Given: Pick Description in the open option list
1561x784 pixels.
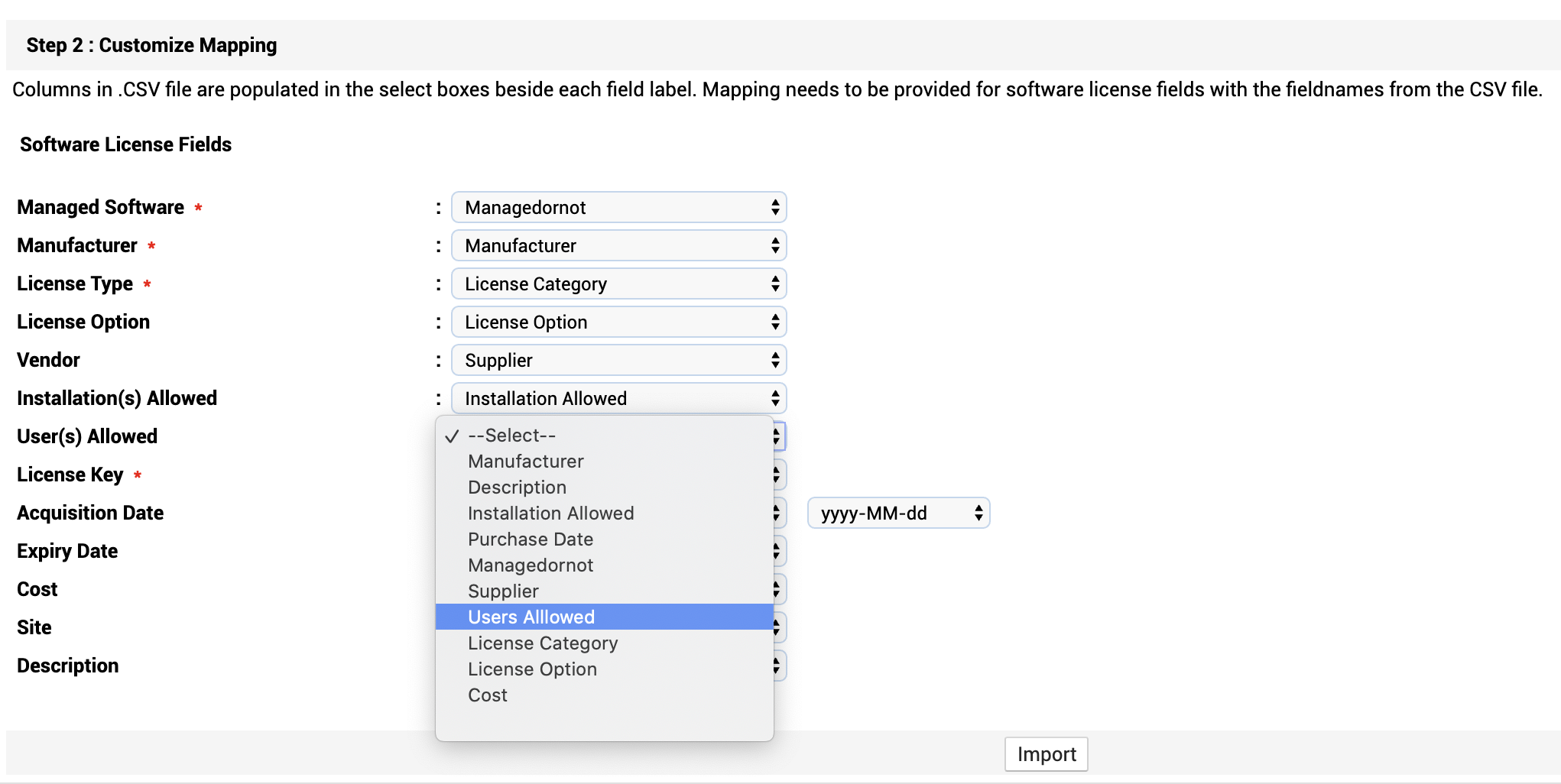Looking at the screenshot, I should [x=518, y=488].
